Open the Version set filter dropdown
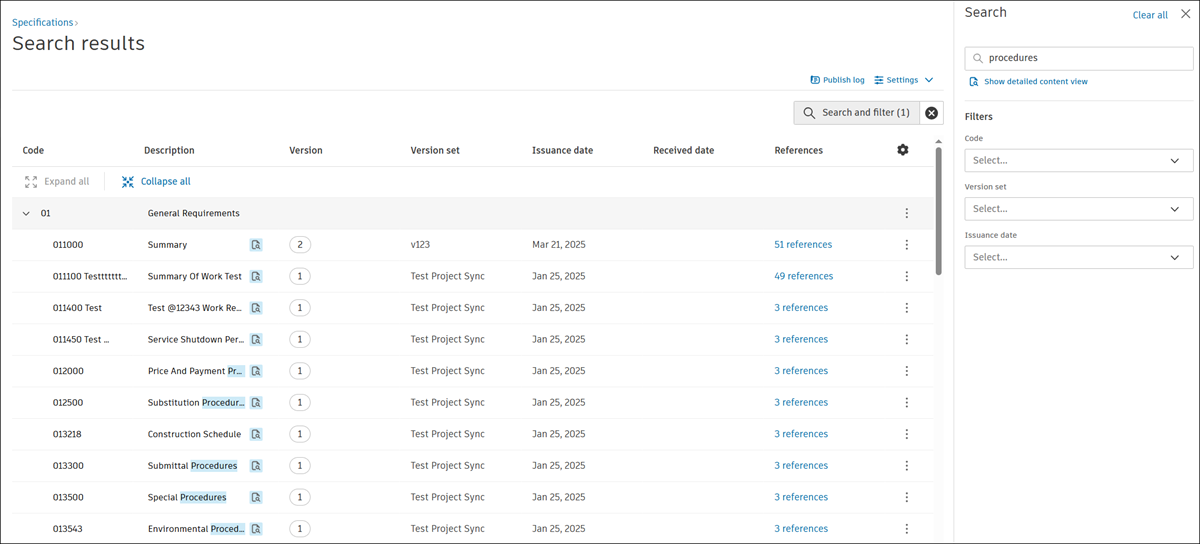The image size is (1200, 544). point(1078,209)
